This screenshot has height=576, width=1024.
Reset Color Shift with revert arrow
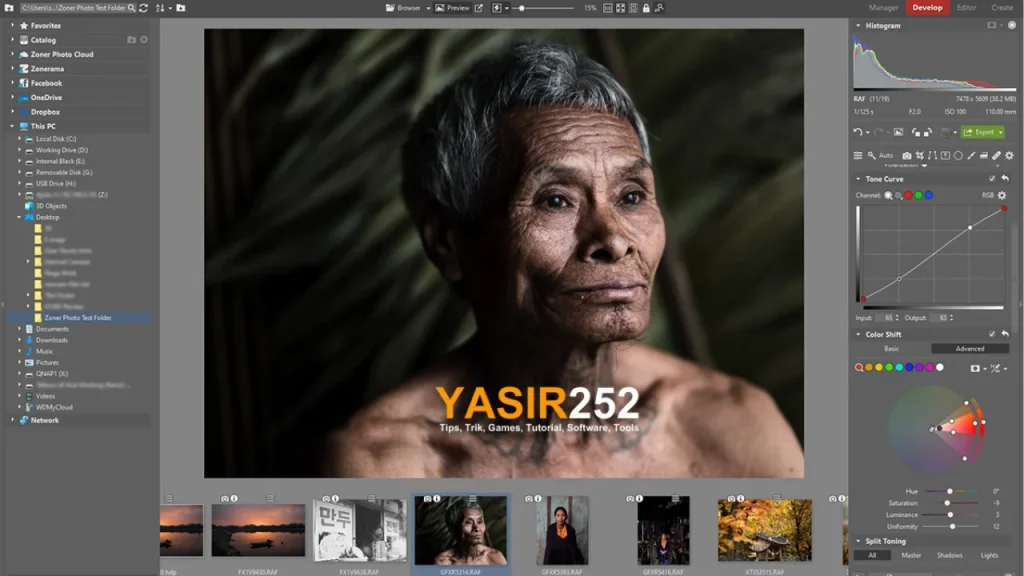[1006, 334]
